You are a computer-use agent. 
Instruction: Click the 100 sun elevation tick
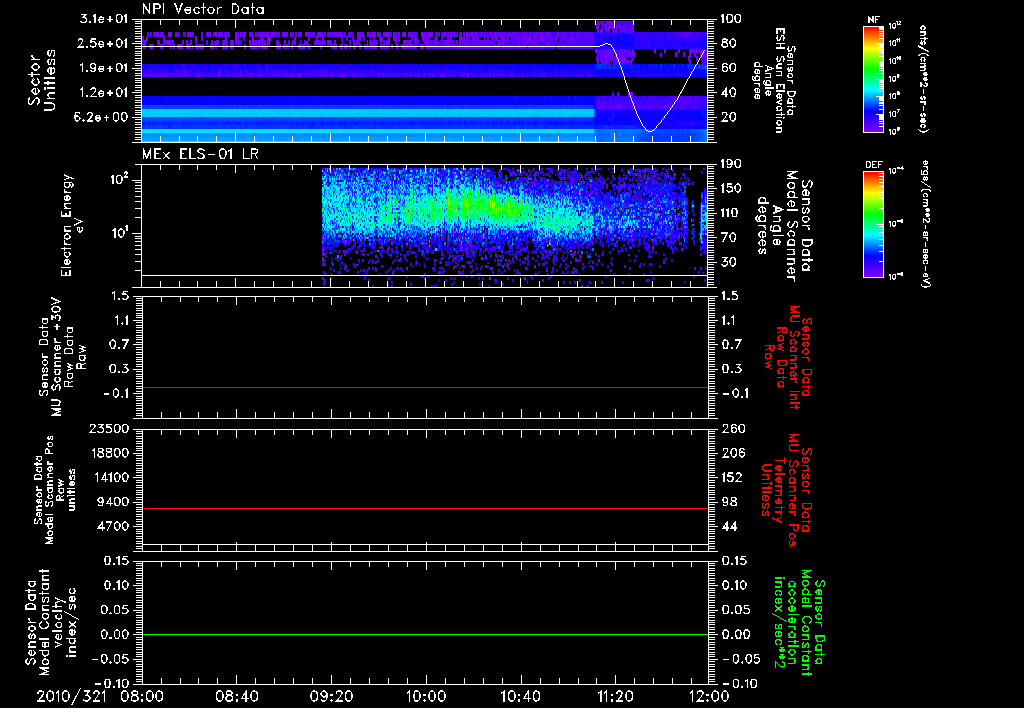[731, 19]
